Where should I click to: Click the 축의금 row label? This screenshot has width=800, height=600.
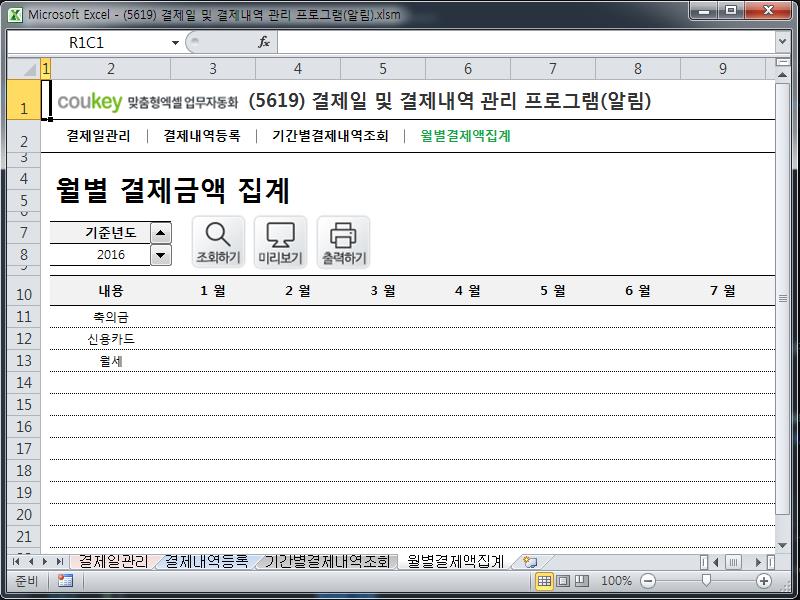tap(111, 317)
